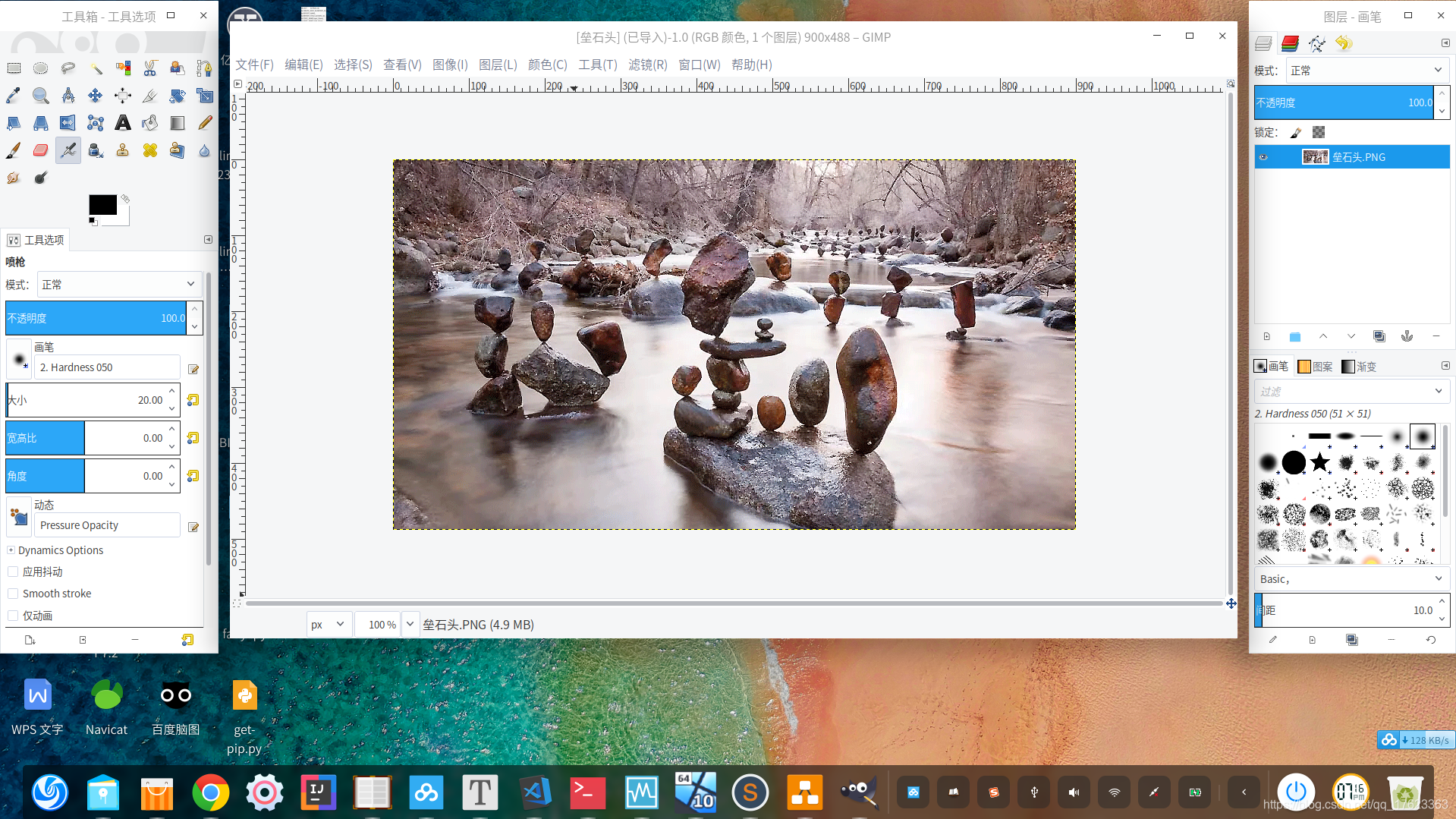Toggle link chain next to 宽高比
Image resolution: width=1456 pixels, height=819 pixels.
[193, 438]
